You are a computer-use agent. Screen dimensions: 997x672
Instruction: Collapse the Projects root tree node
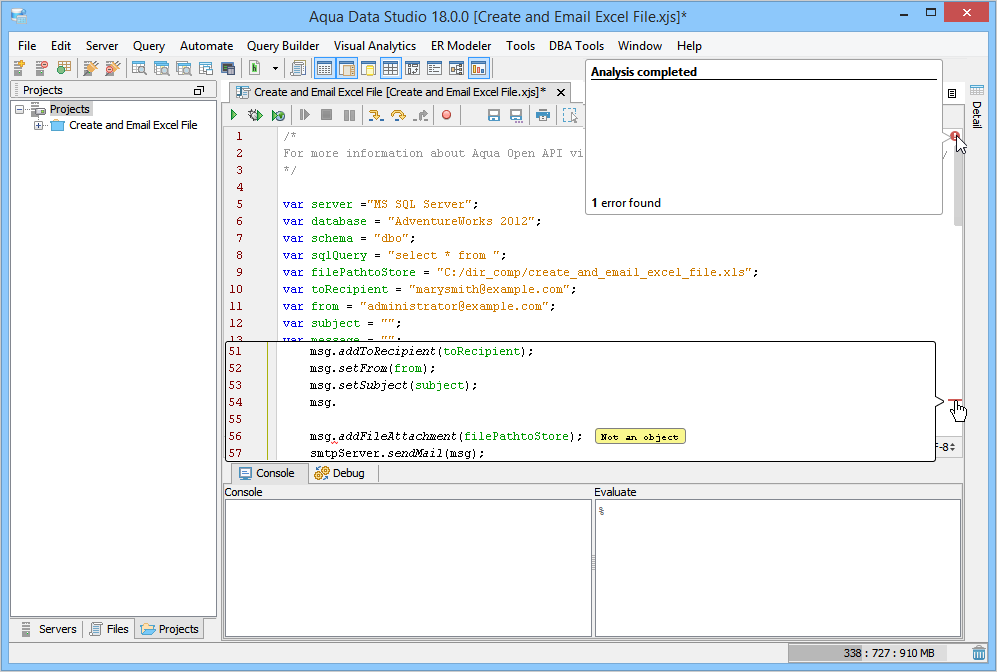tap(20, 109)
